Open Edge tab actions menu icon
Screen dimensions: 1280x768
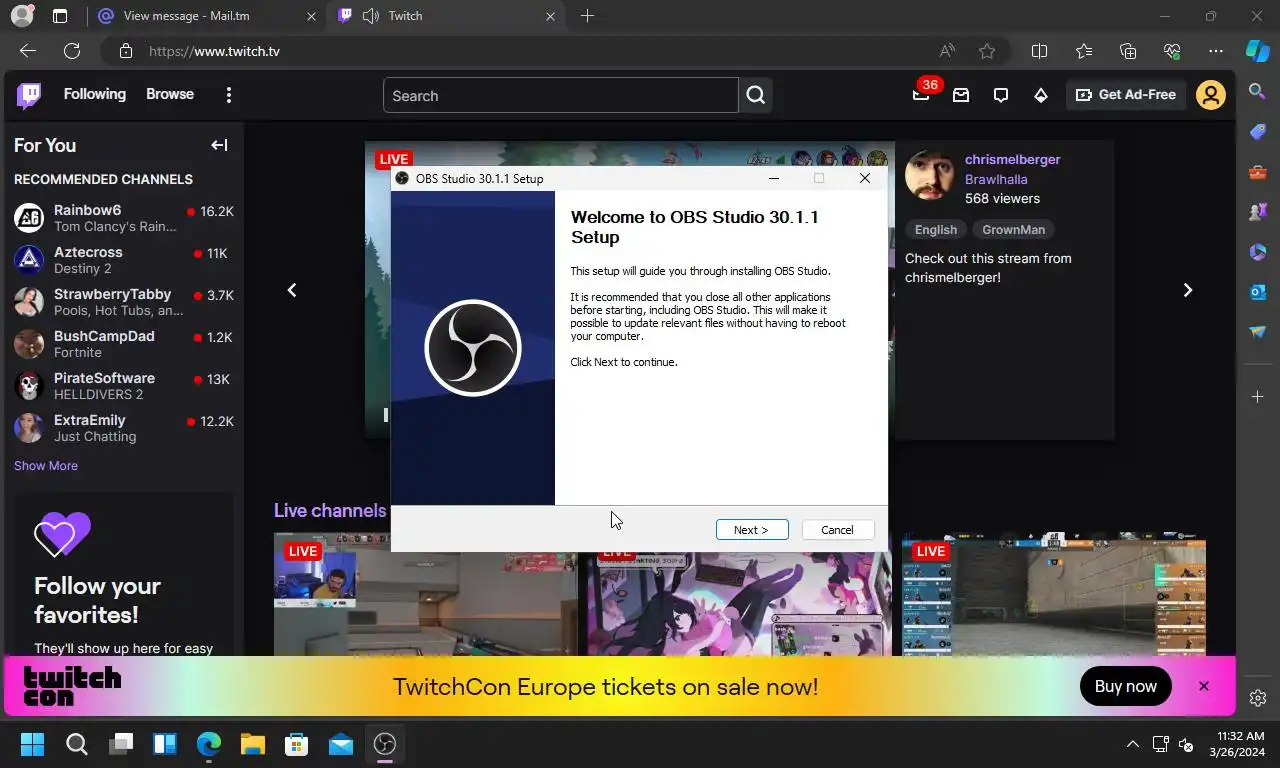[60, 16]
